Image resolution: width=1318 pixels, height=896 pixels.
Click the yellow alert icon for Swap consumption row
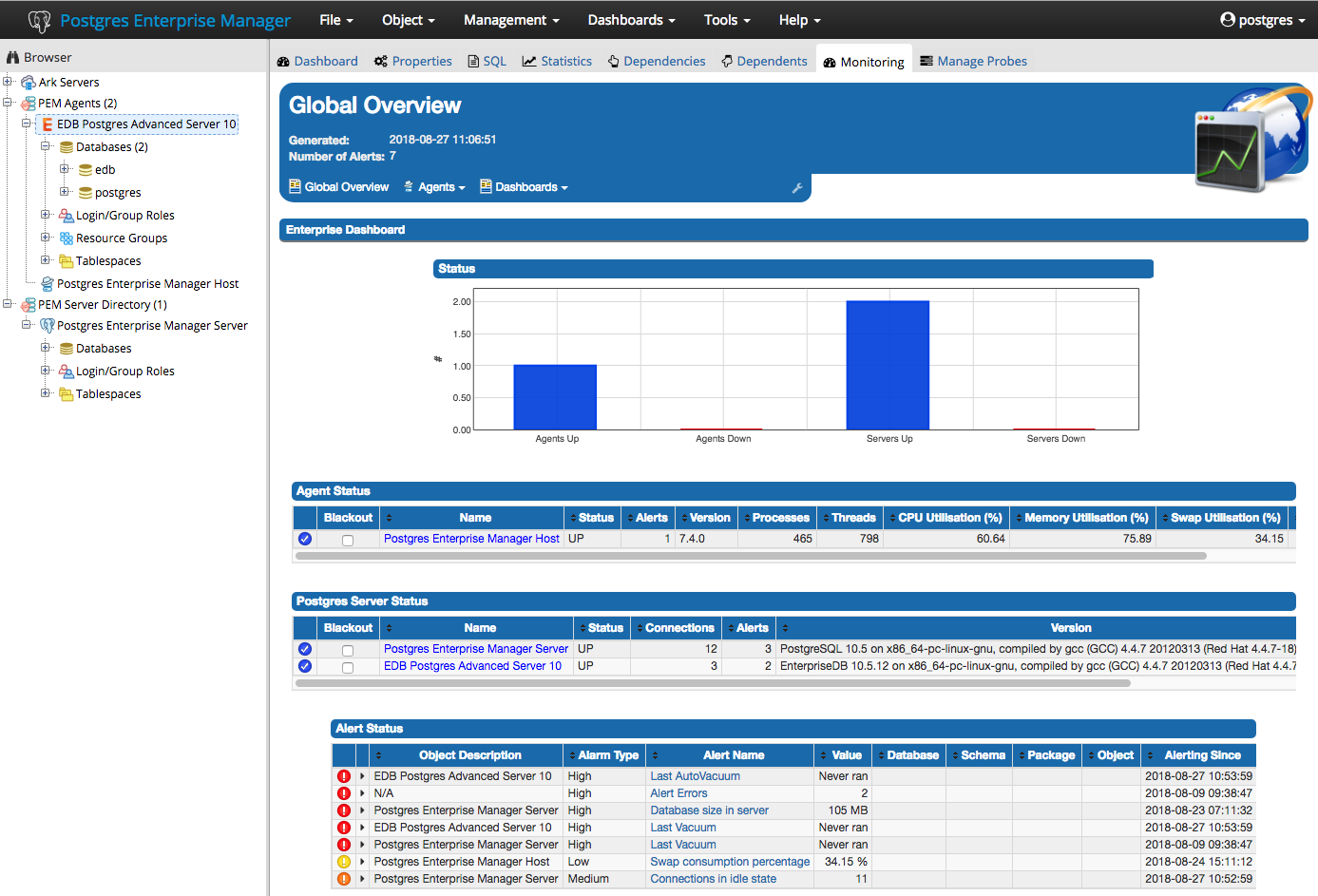[x=344, y=862]
